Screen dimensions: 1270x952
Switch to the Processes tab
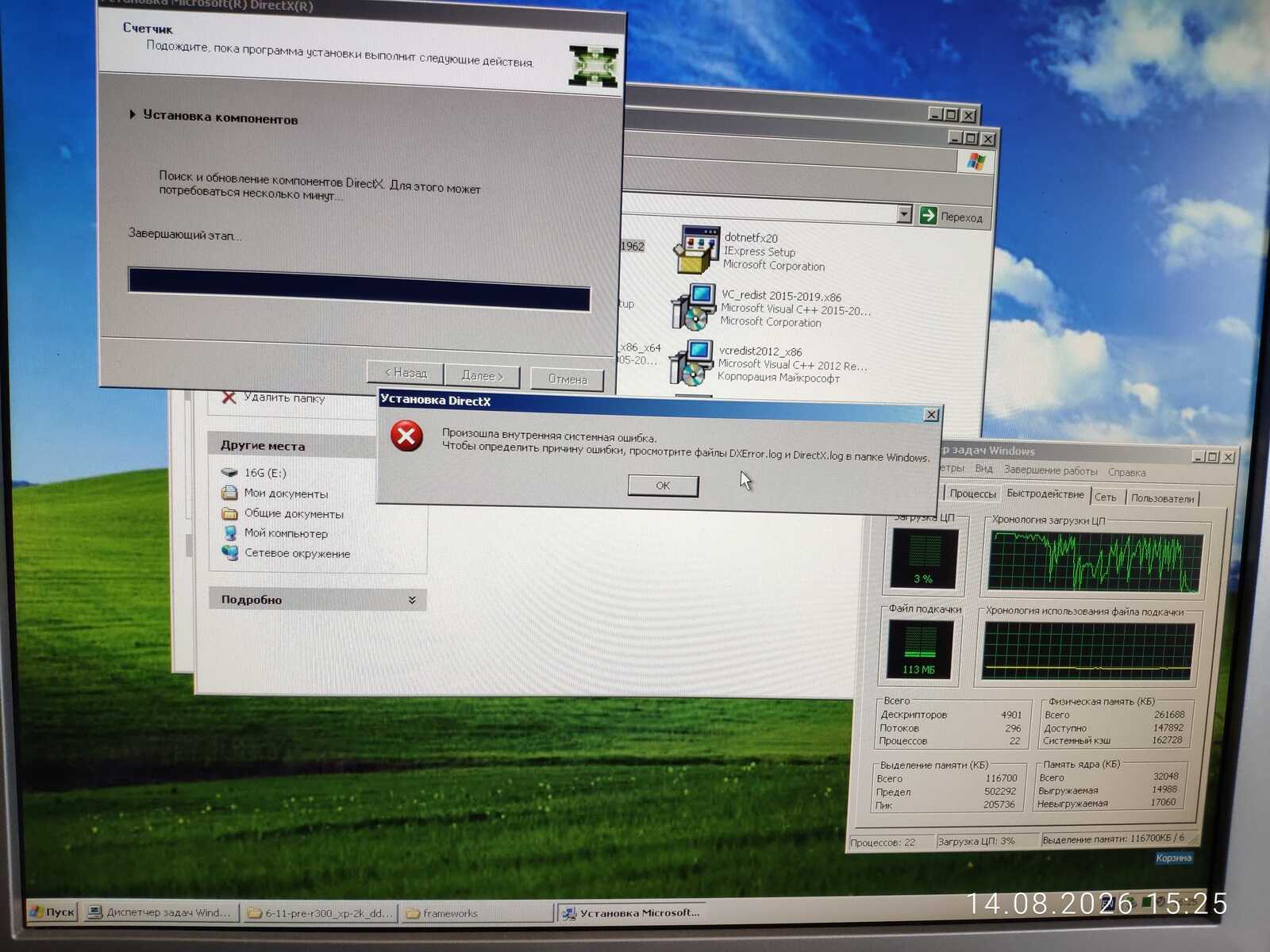point(972,493)
